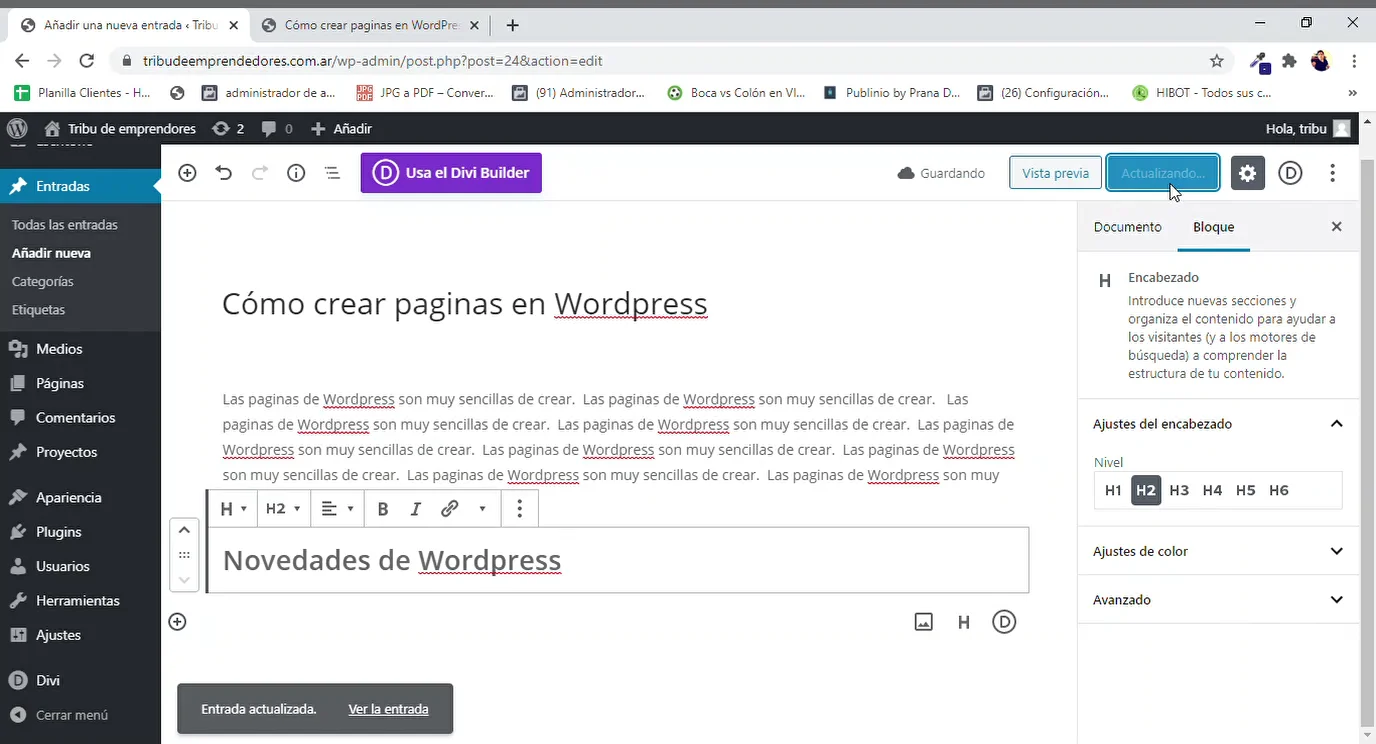Close the settings sidebar
Screen dimensions: 1376x744
(1336, 227)
